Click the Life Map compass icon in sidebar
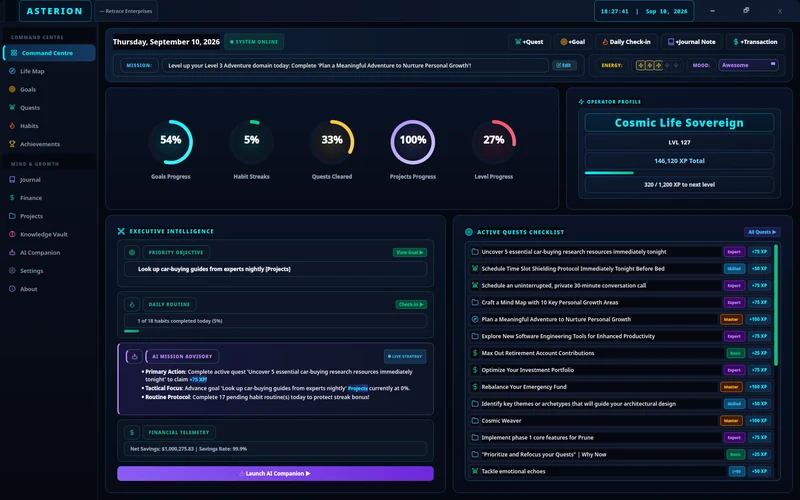800x500 pixels. coord(12,71)
